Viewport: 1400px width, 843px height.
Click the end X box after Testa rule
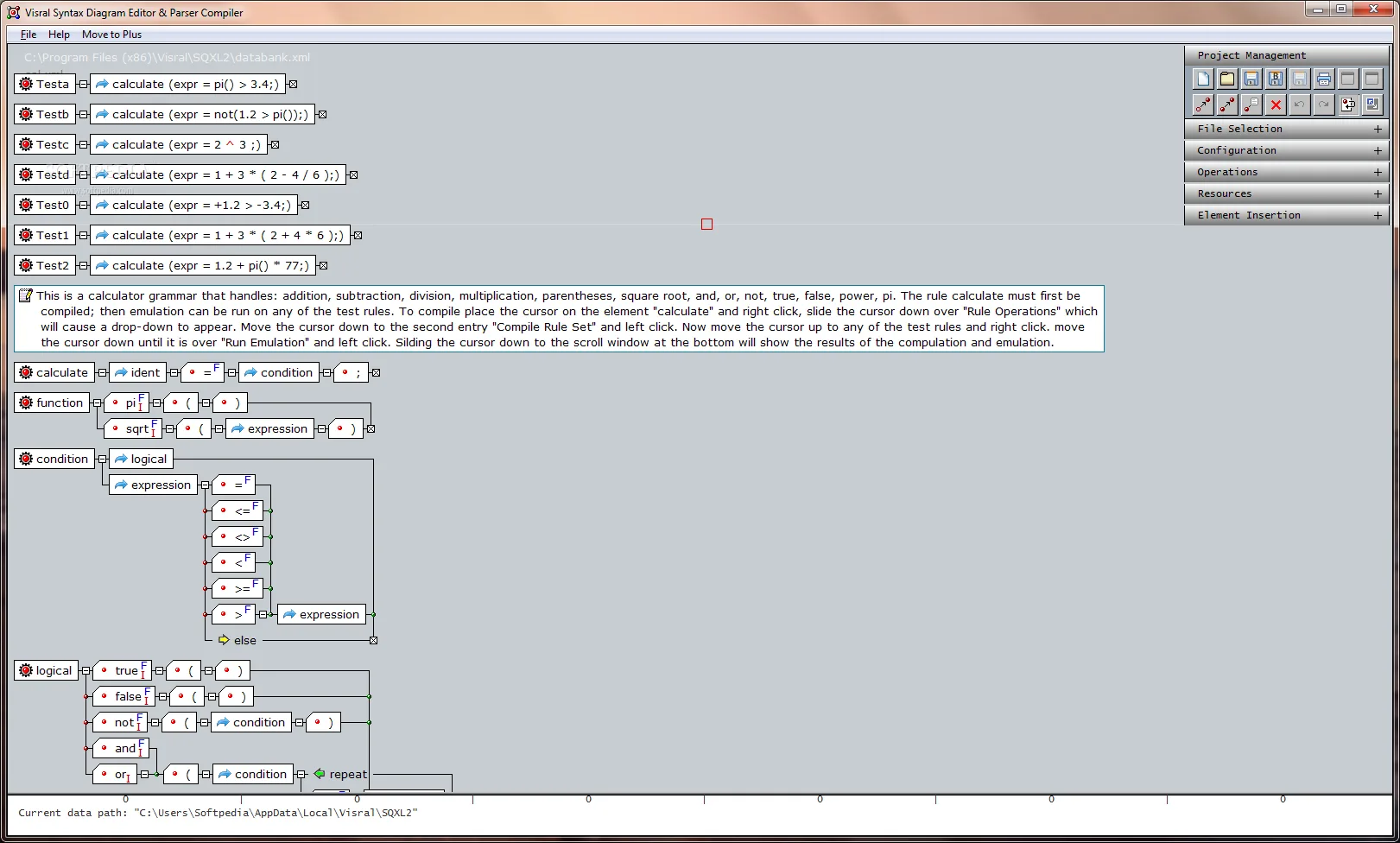point(293,84)
